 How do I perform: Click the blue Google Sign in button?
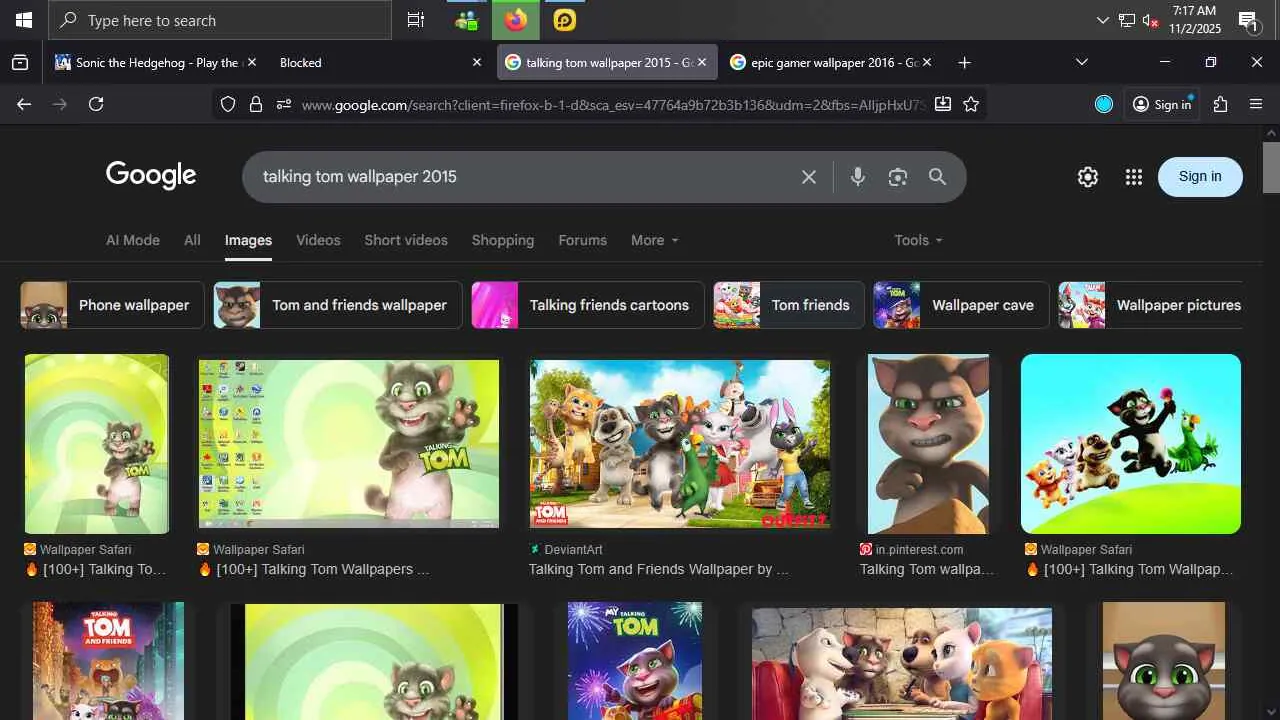coord(1200,176)
